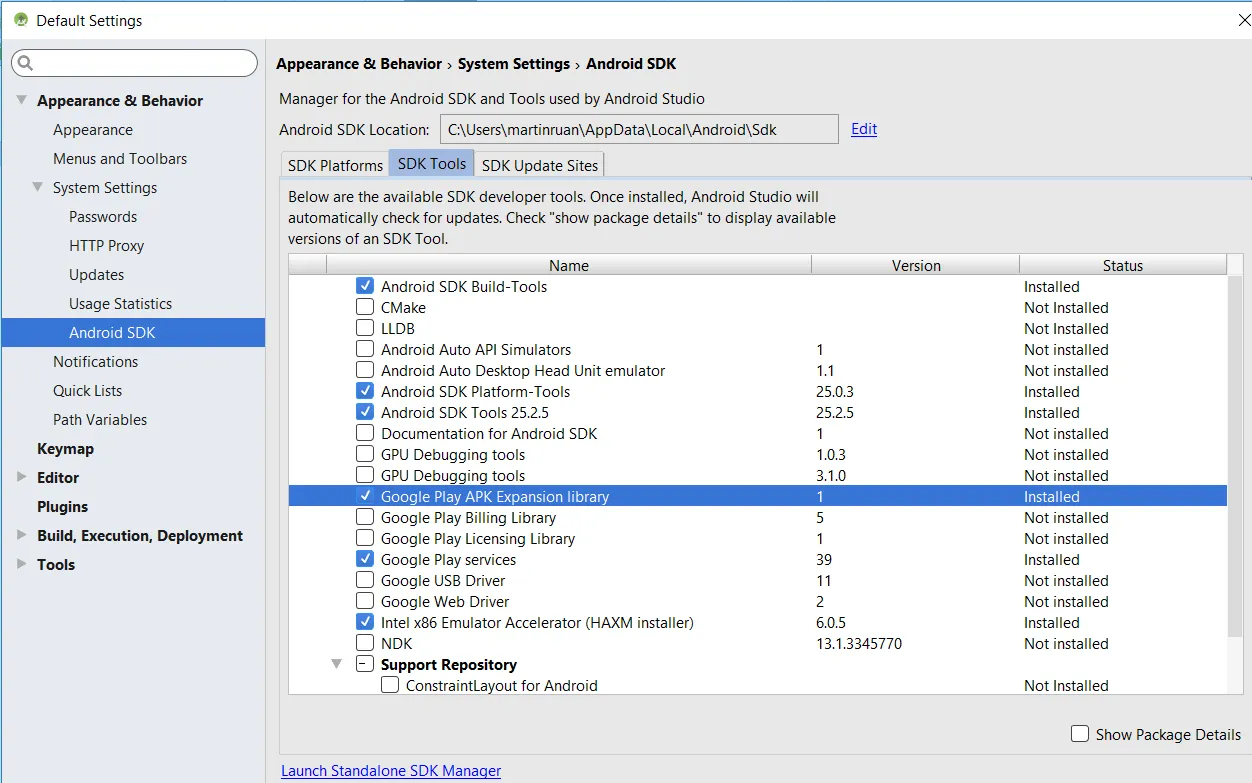Launch Standalone SDK Manager link

(391, 771)
